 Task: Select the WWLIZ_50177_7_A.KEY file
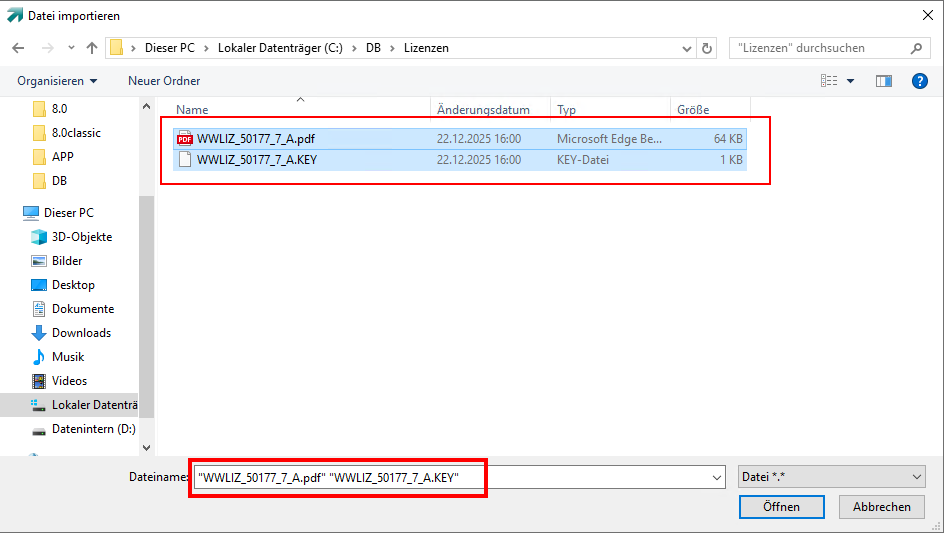click(257, 159)
